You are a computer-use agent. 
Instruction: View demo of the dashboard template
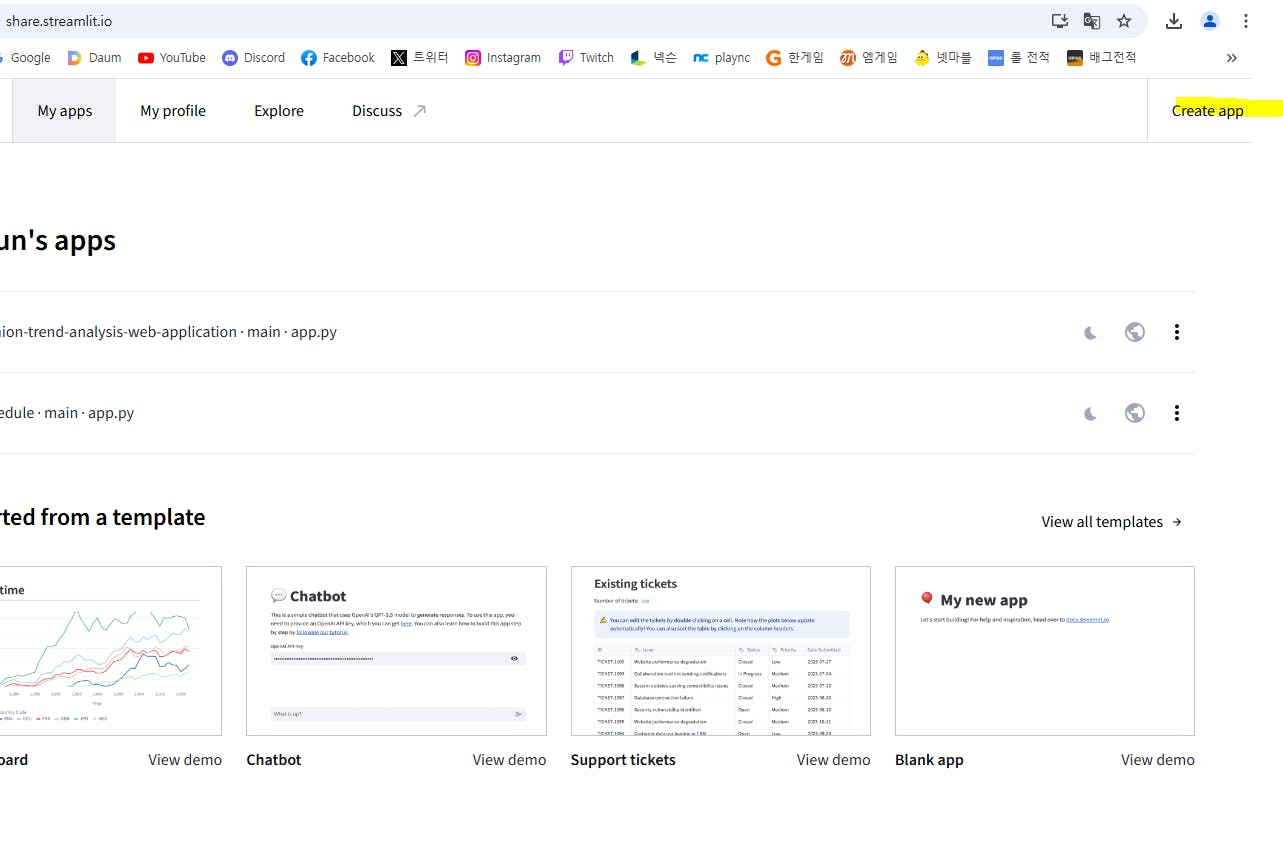[x=185, y=760]
